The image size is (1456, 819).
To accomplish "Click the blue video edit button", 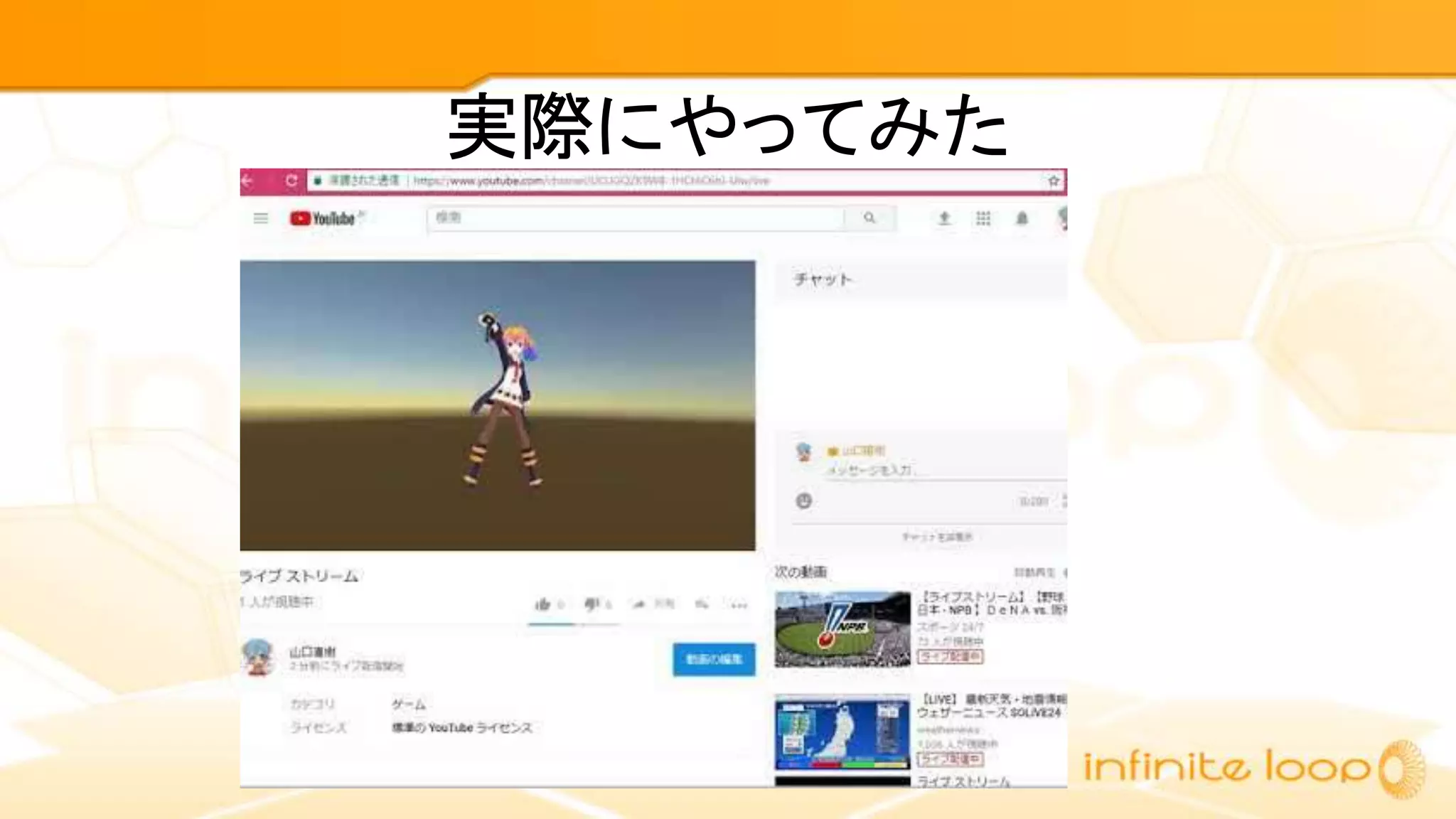I will click(x=714, y=659).
